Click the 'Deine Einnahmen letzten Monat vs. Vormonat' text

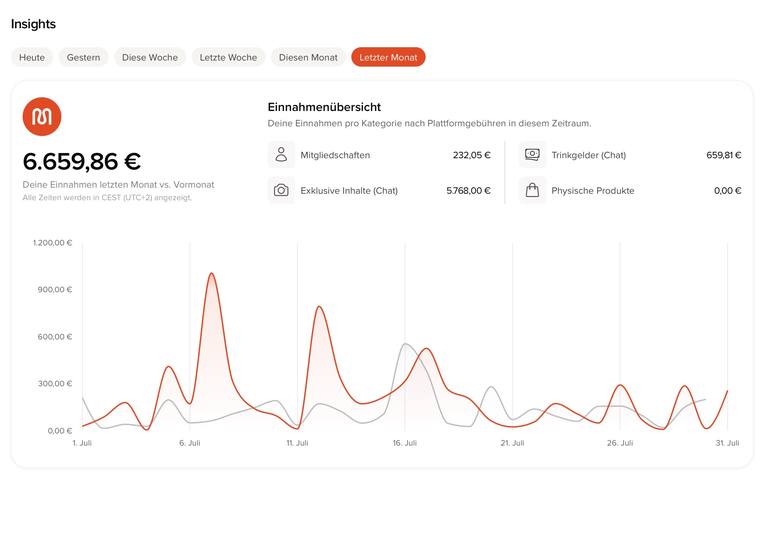coord(118,185)
